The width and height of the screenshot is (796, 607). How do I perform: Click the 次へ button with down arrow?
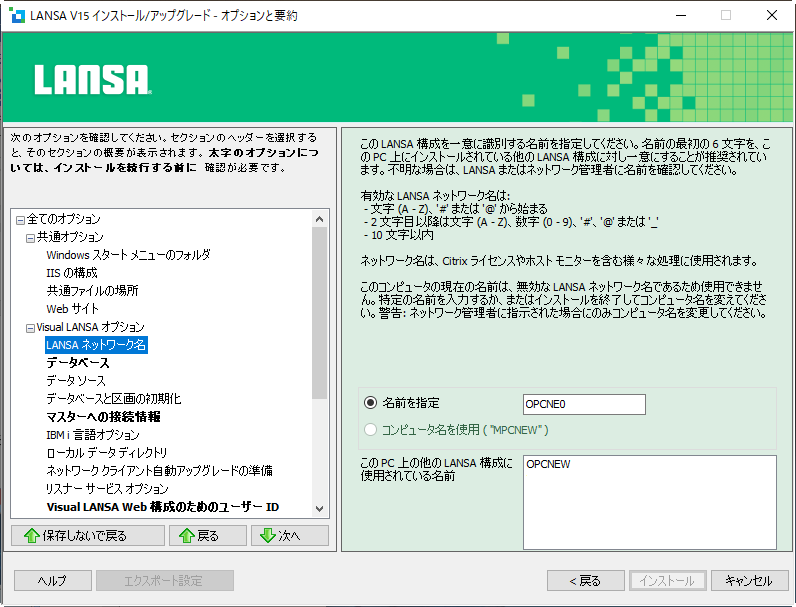(290, 535)
